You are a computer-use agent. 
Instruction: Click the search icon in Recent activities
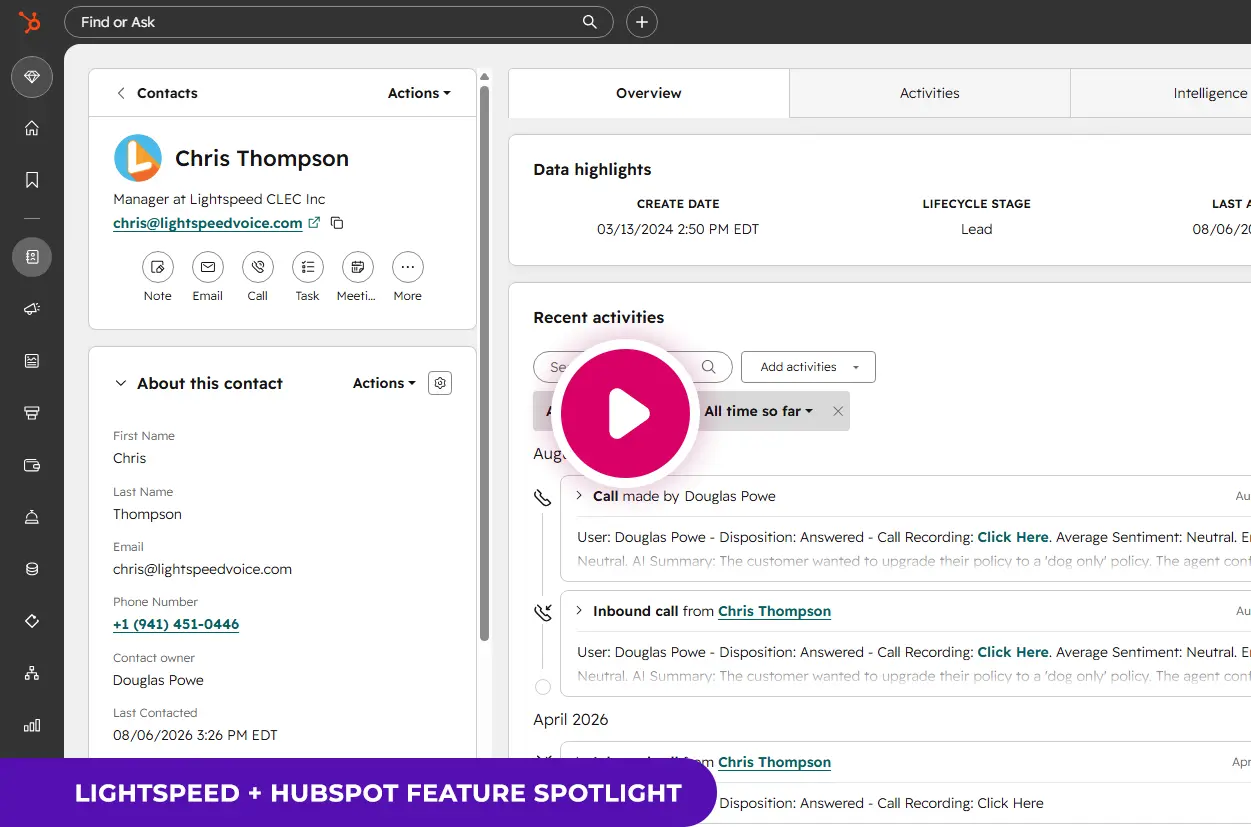point(709,367)
